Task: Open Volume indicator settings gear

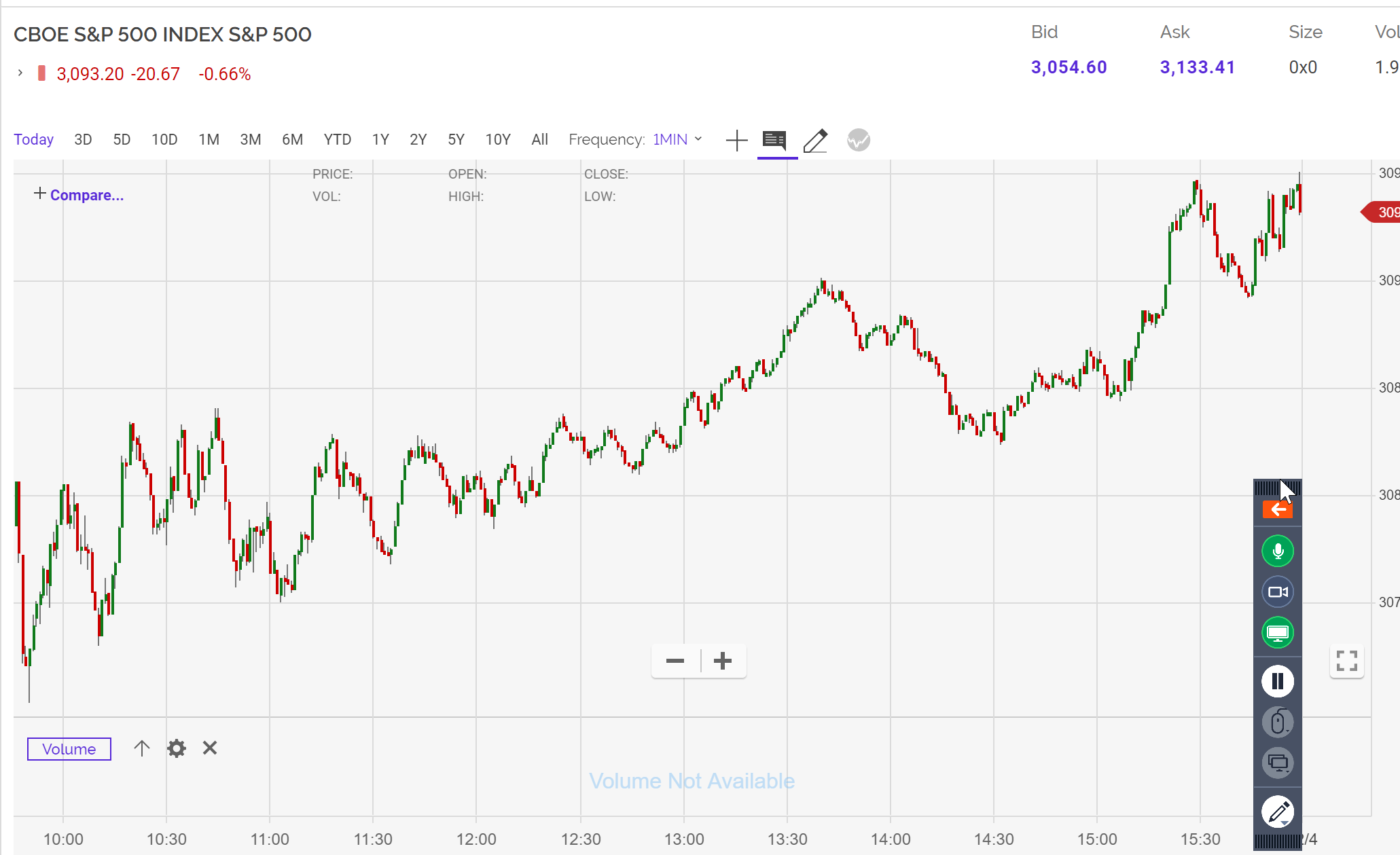Action: 177,748
